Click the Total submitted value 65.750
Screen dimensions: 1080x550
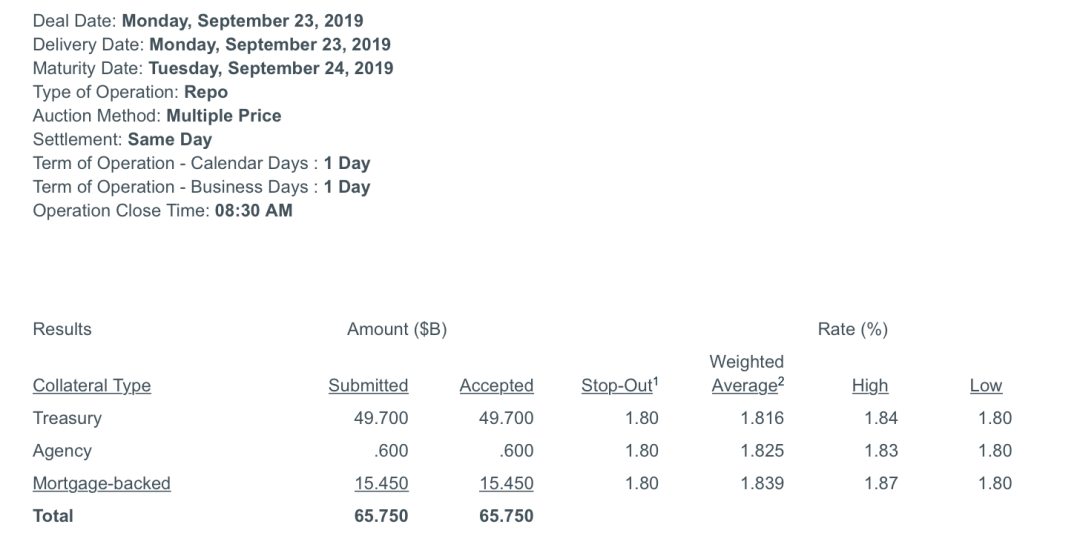pyautogui.click(x=381, y=516)
